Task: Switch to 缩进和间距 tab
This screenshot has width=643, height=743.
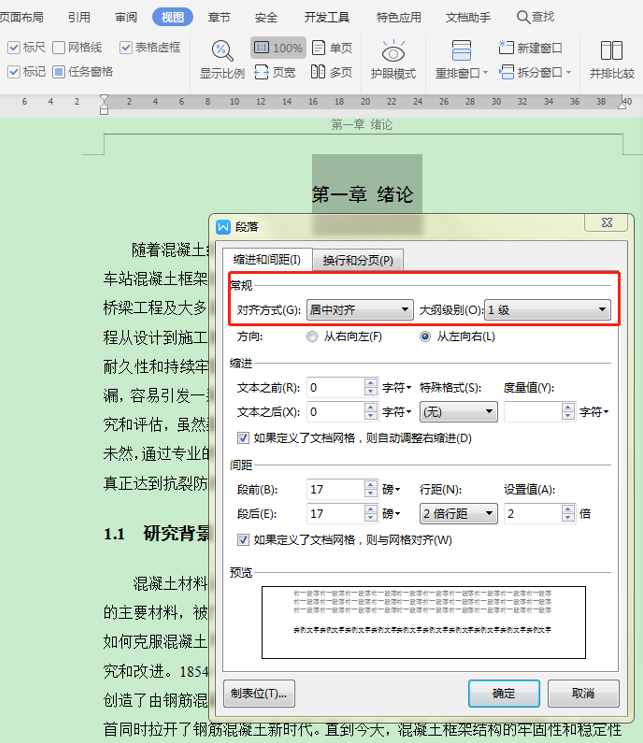Action: pyautogui.click(x=267, y=259)
